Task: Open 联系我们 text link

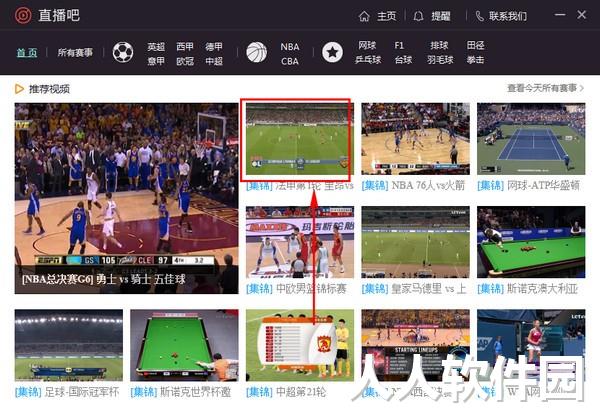Action: tap(508, 16)
